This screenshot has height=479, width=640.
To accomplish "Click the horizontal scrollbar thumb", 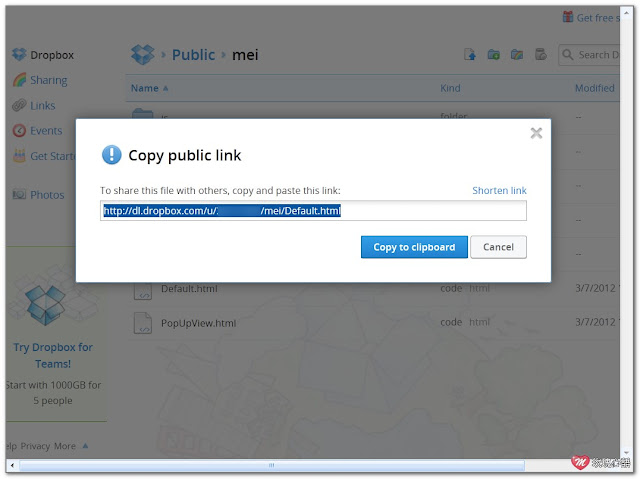I will 272,465.
